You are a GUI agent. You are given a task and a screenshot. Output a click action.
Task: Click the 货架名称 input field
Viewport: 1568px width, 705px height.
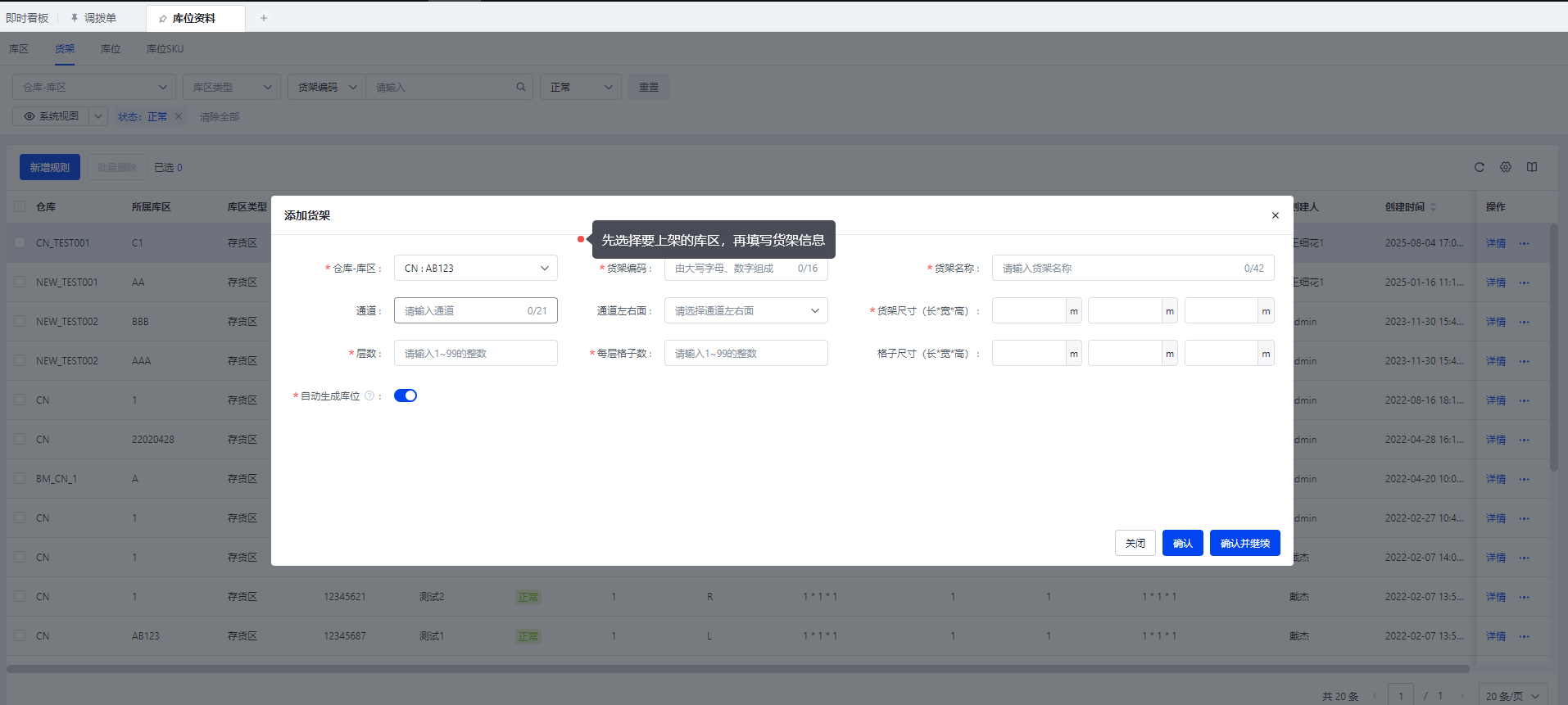(x=1133, y=268)
